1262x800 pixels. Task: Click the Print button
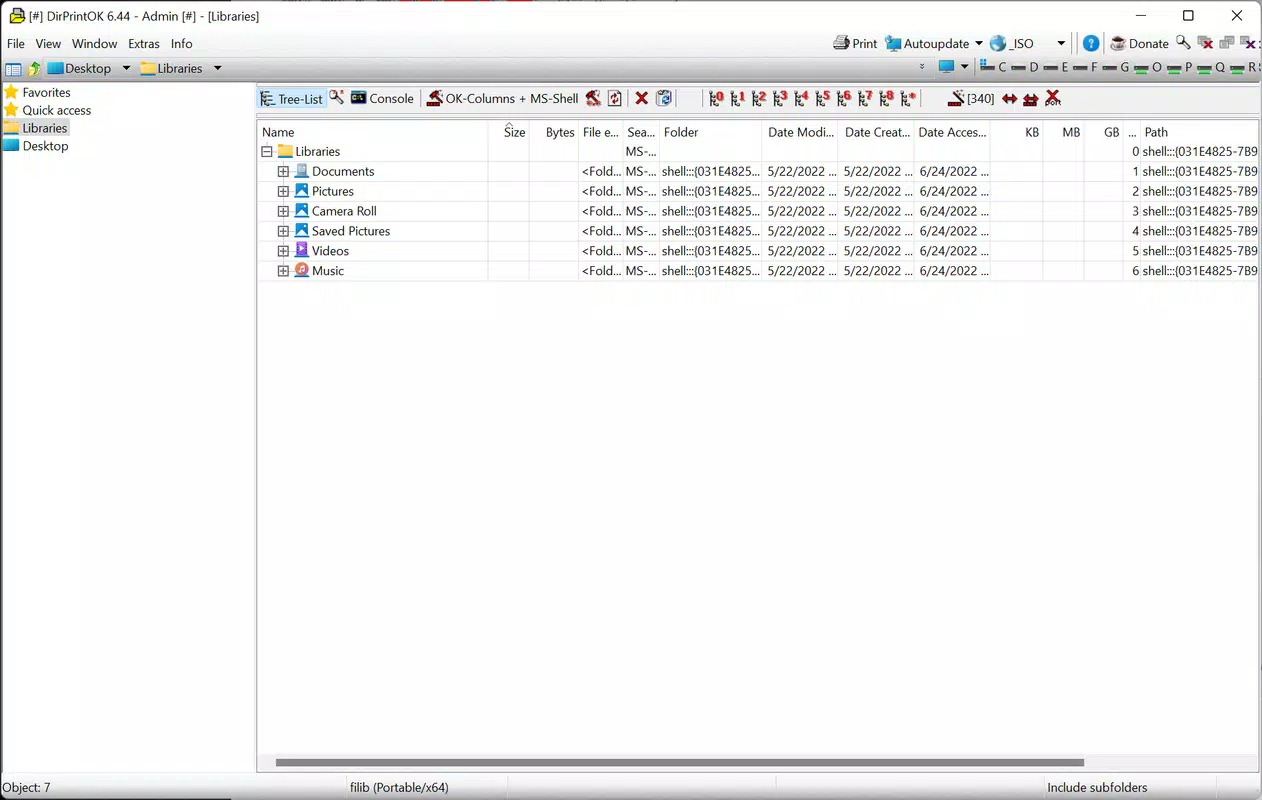[855, 43]
